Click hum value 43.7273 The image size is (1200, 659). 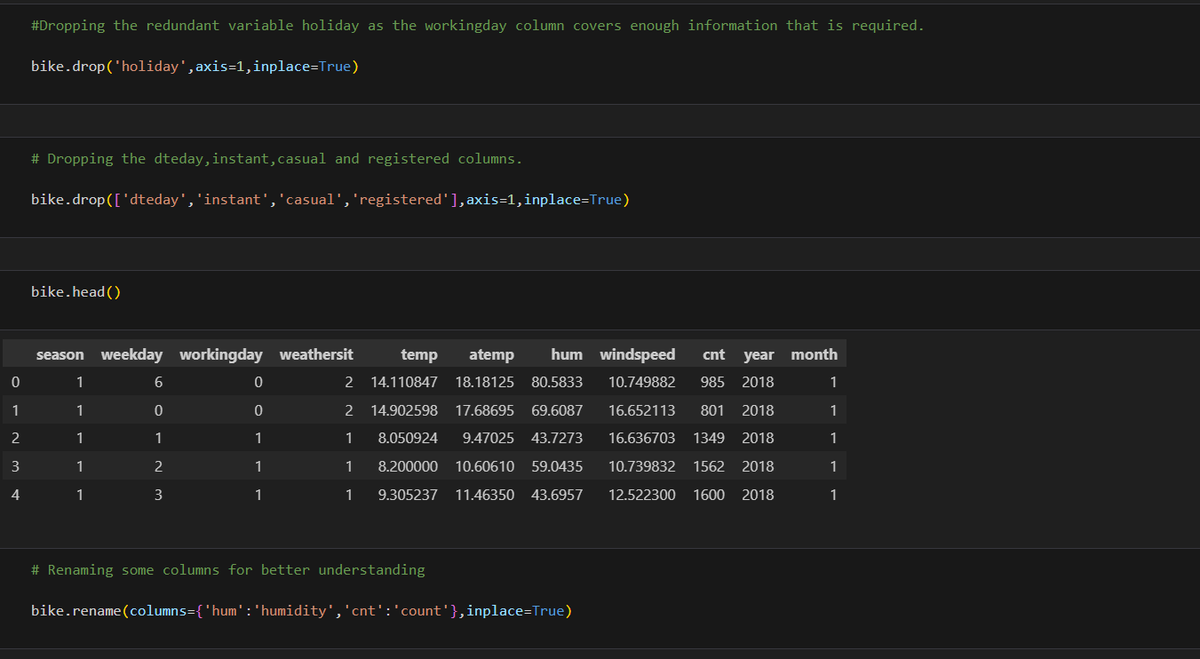(557, 438)
